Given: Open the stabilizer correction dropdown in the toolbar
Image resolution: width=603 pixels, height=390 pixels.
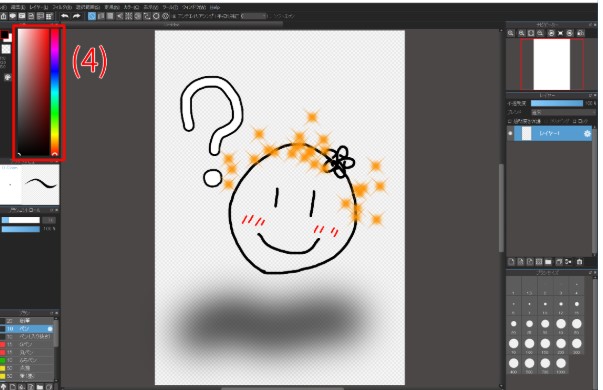Looking at the screenshot, I should 254,16.
